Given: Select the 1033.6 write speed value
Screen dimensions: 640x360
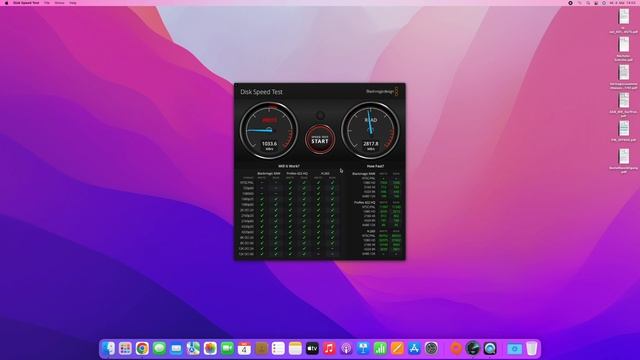Looking at the screenshot, I should (269, 144).
